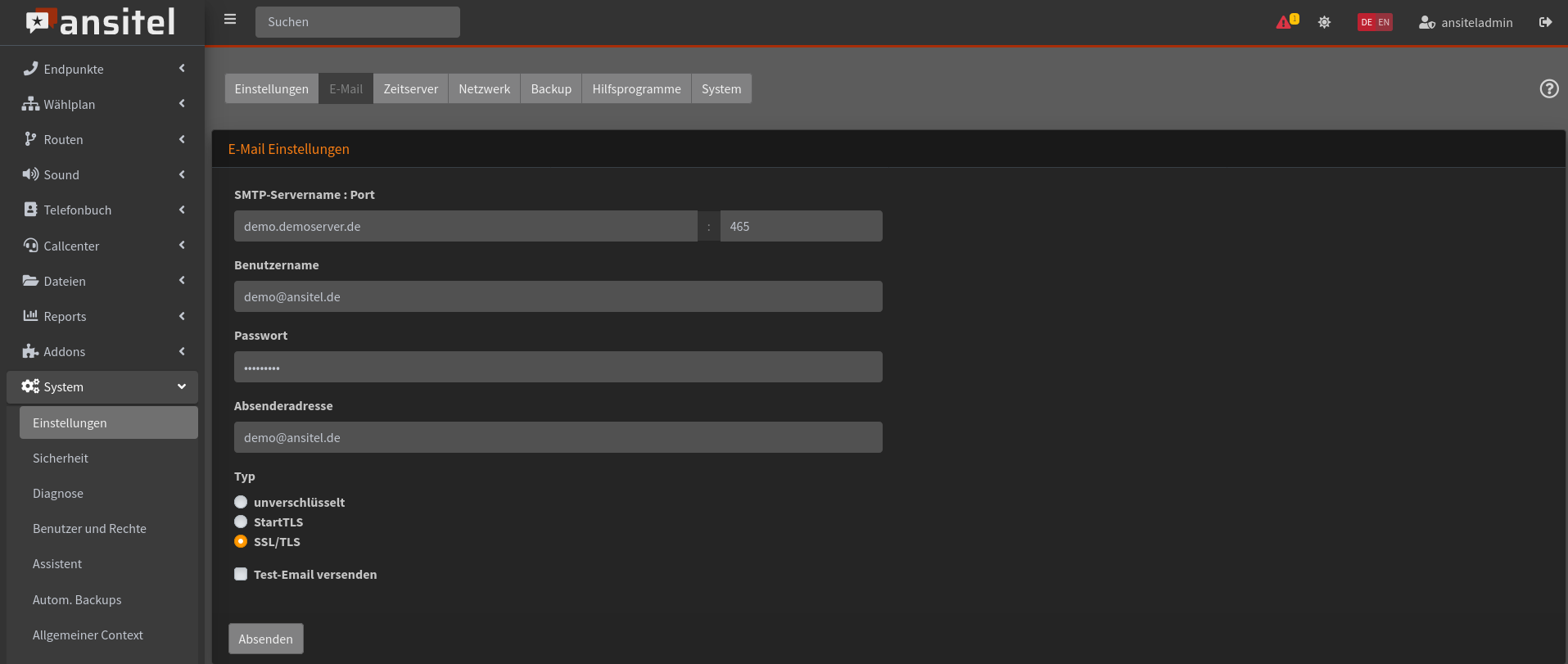1568x664 pixels.
Task: Click the ansiteladmin user icon
Action: [x=1426, y=22]
